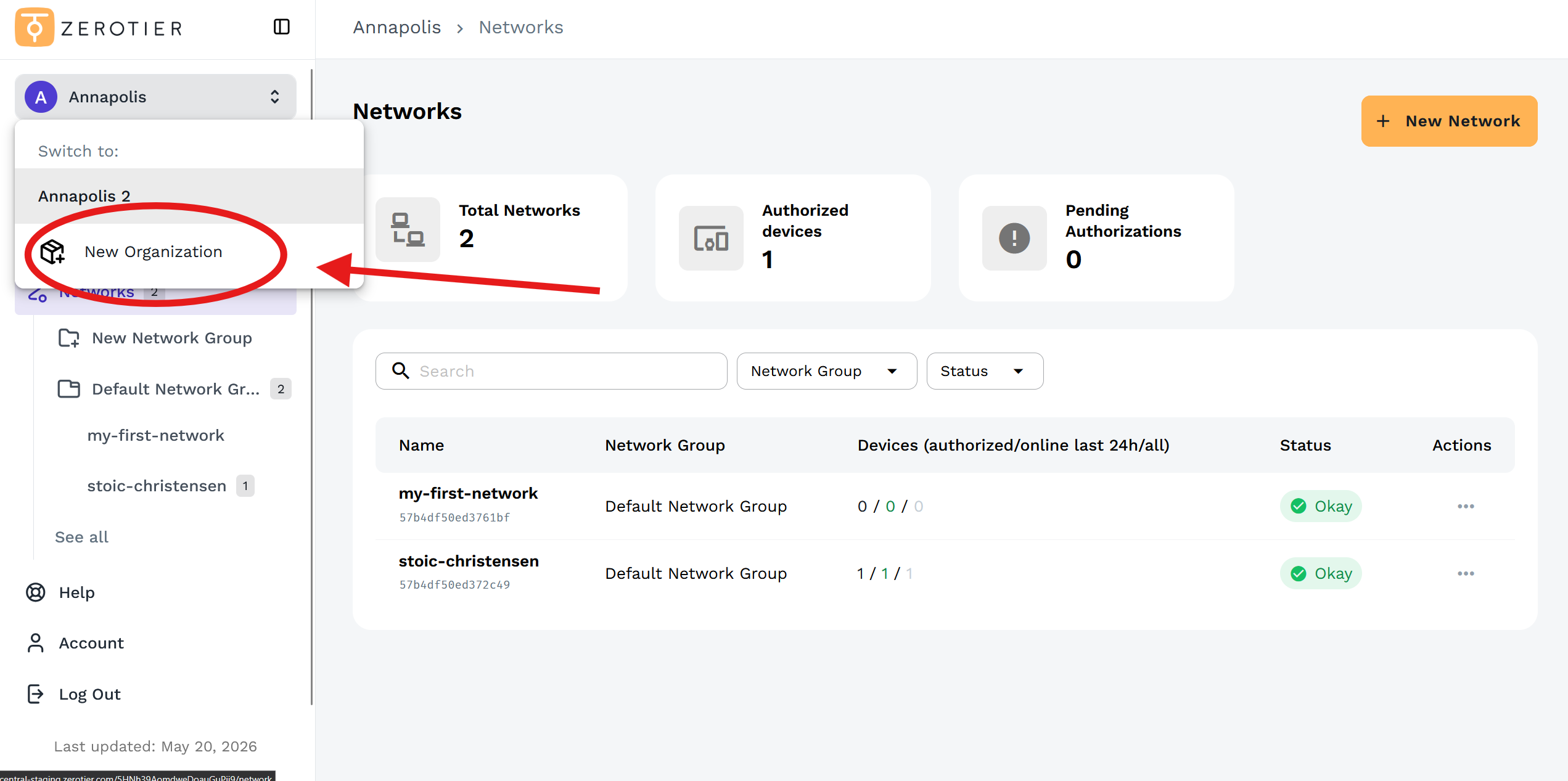The width and height of the screenshot is (1568, 781).
Task: Click the New Organization box icon
Action: (52, 251)
